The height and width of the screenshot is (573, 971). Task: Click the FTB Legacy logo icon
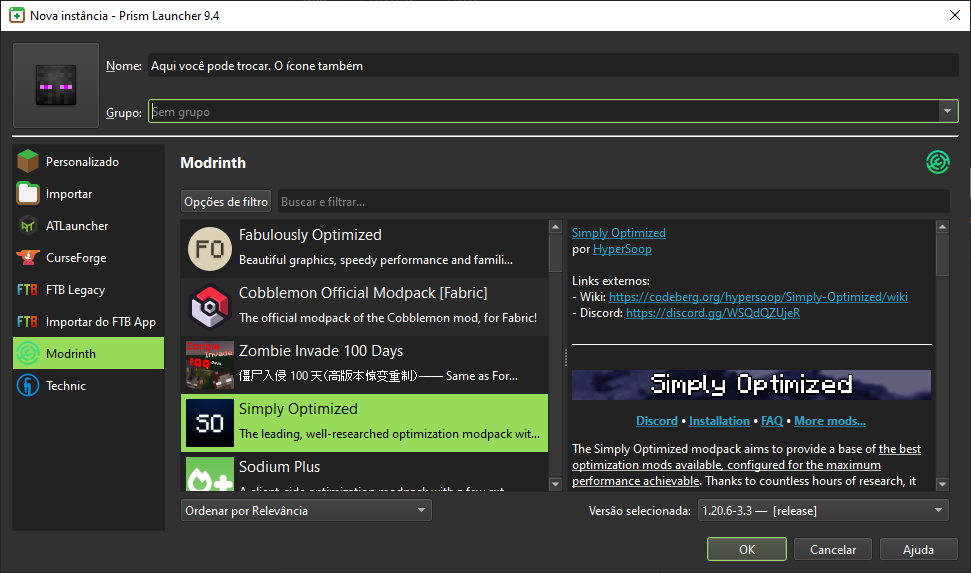[x=27, y=290]
